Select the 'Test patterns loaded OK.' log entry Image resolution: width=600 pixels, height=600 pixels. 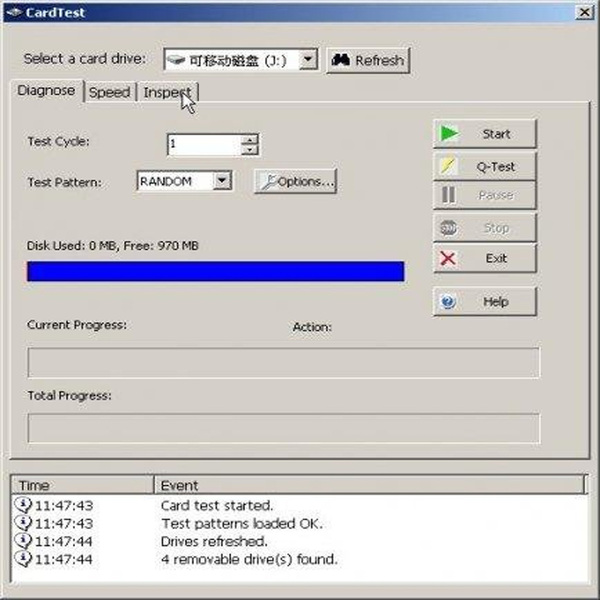click(x=300, y=523)
